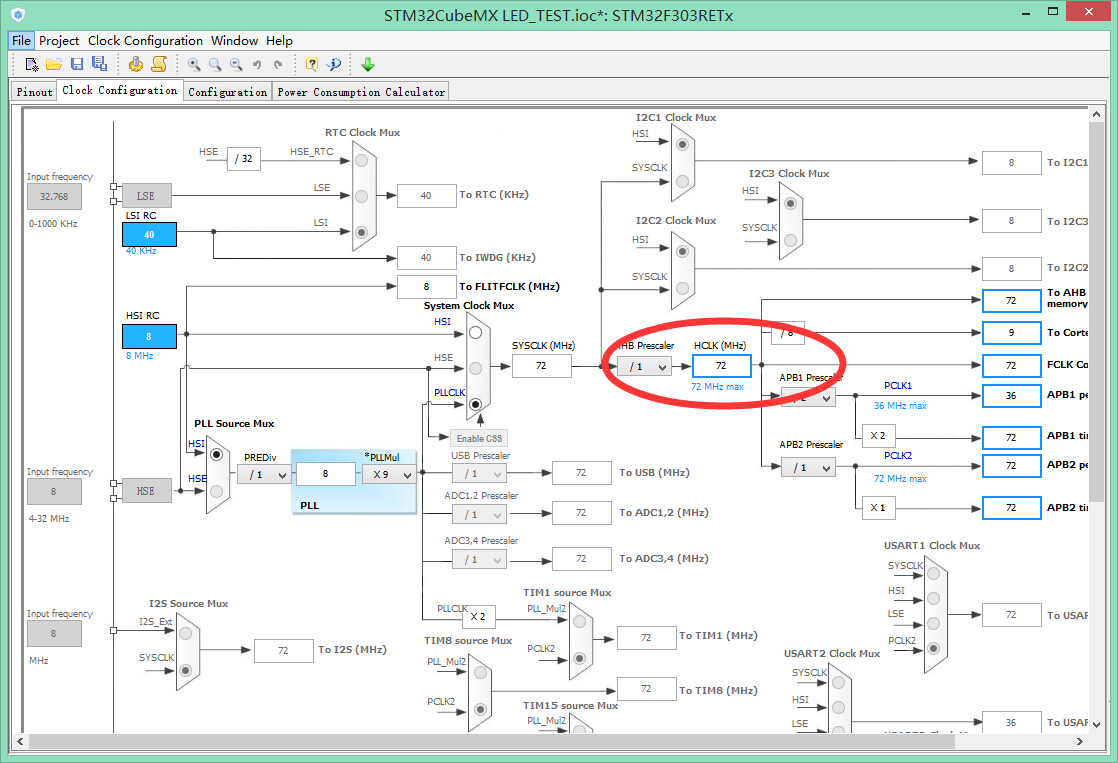Click the blue info bubble icon
The image size is (1118, 763).
334,64
